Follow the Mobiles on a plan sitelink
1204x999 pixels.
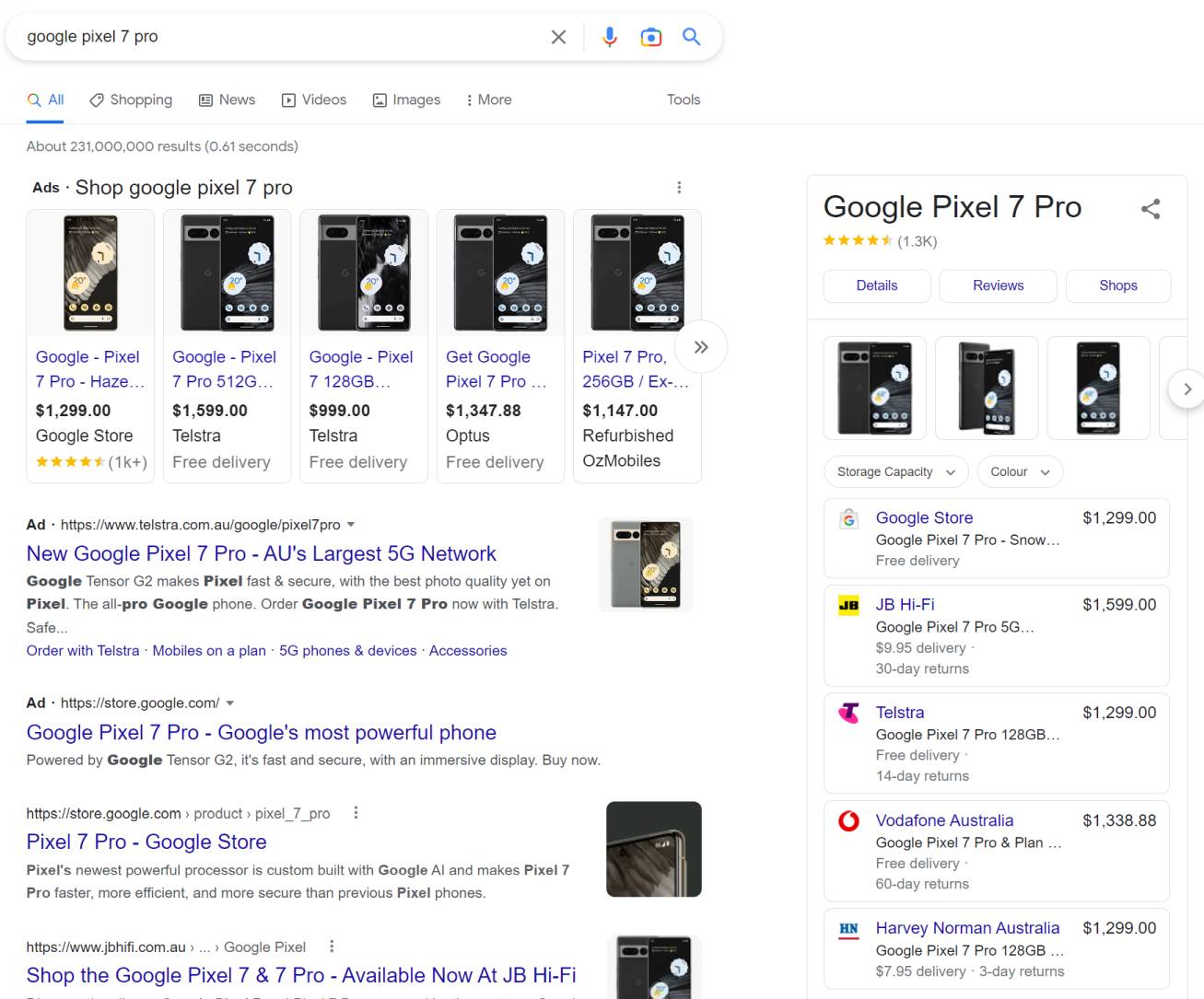(x=209, y=650)
